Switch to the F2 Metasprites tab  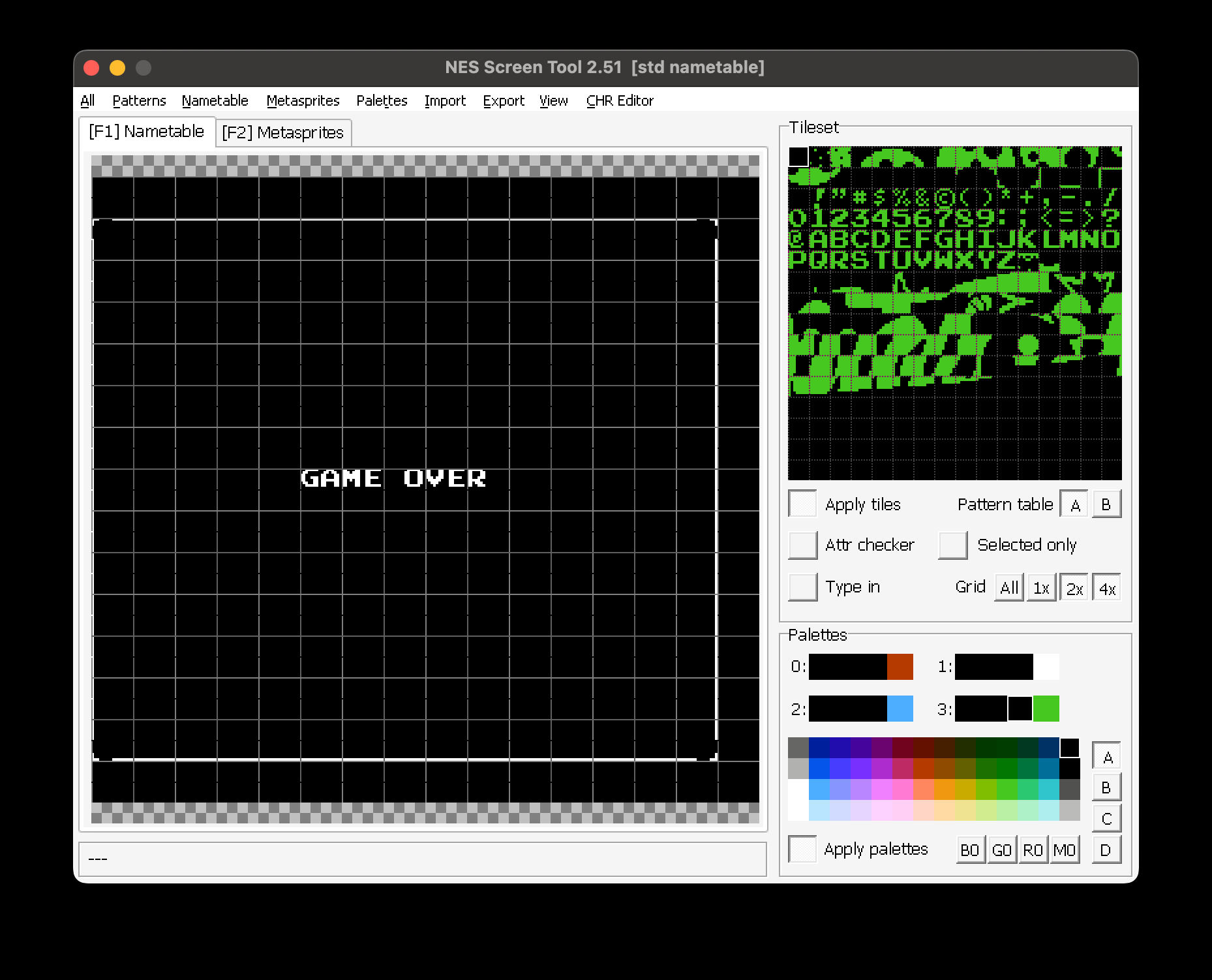pyautogui.click(x=283, y=132)
